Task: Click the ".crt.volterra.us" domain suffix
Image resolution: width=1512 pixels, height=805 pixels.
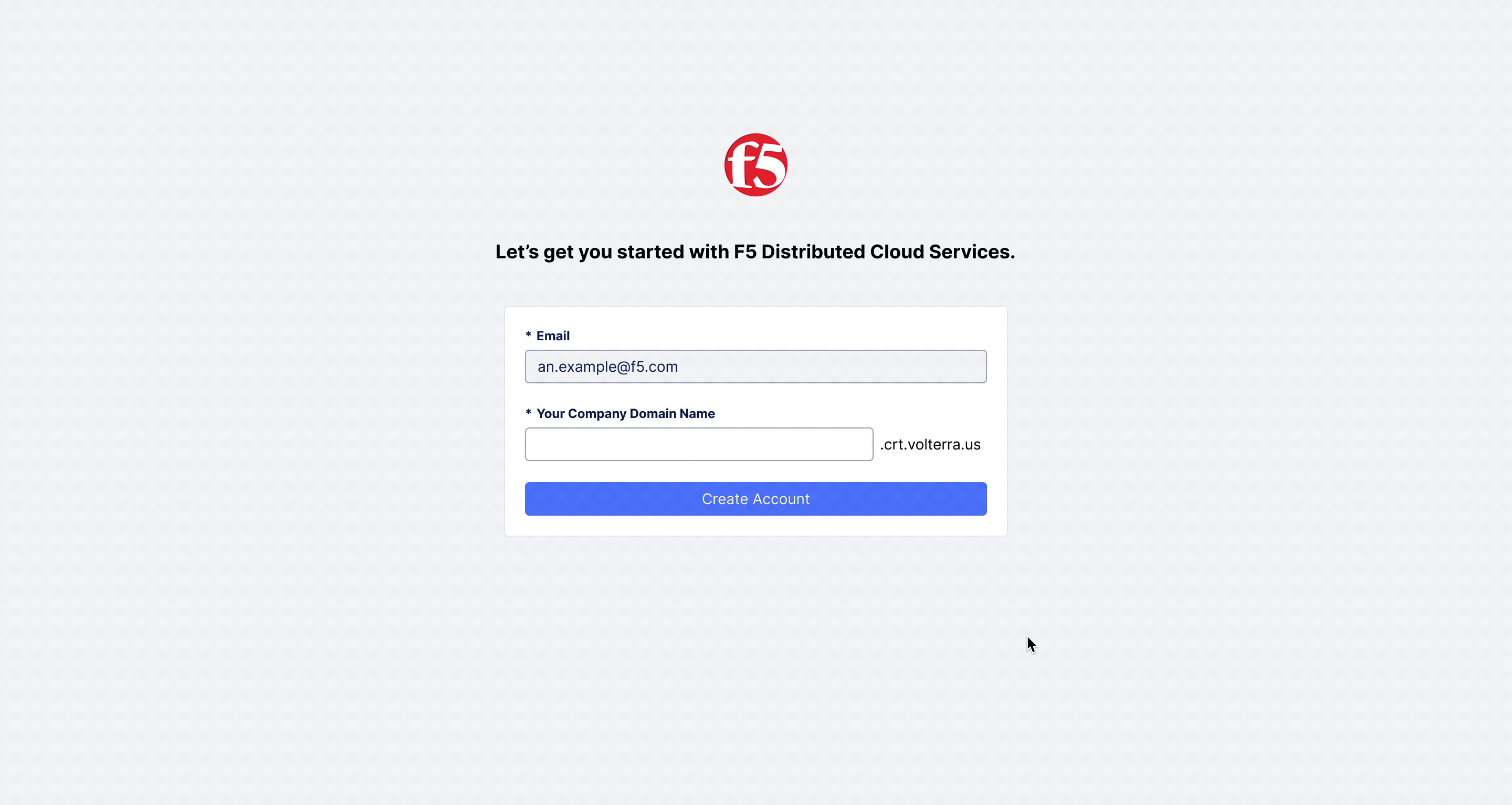Action: 930,444
